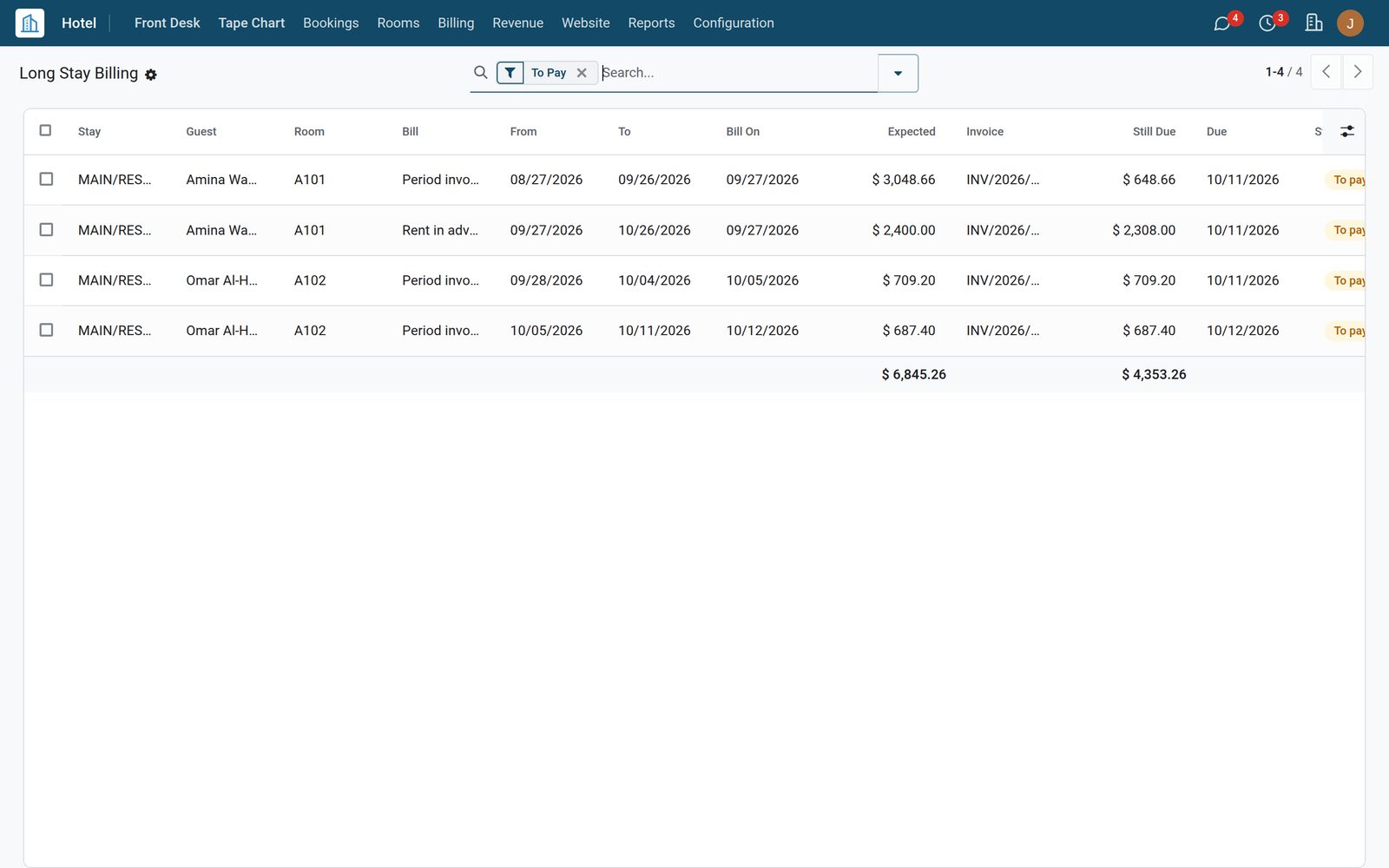
Task: Open the Hotel app home icon
Action: click(x=30, y=23)
